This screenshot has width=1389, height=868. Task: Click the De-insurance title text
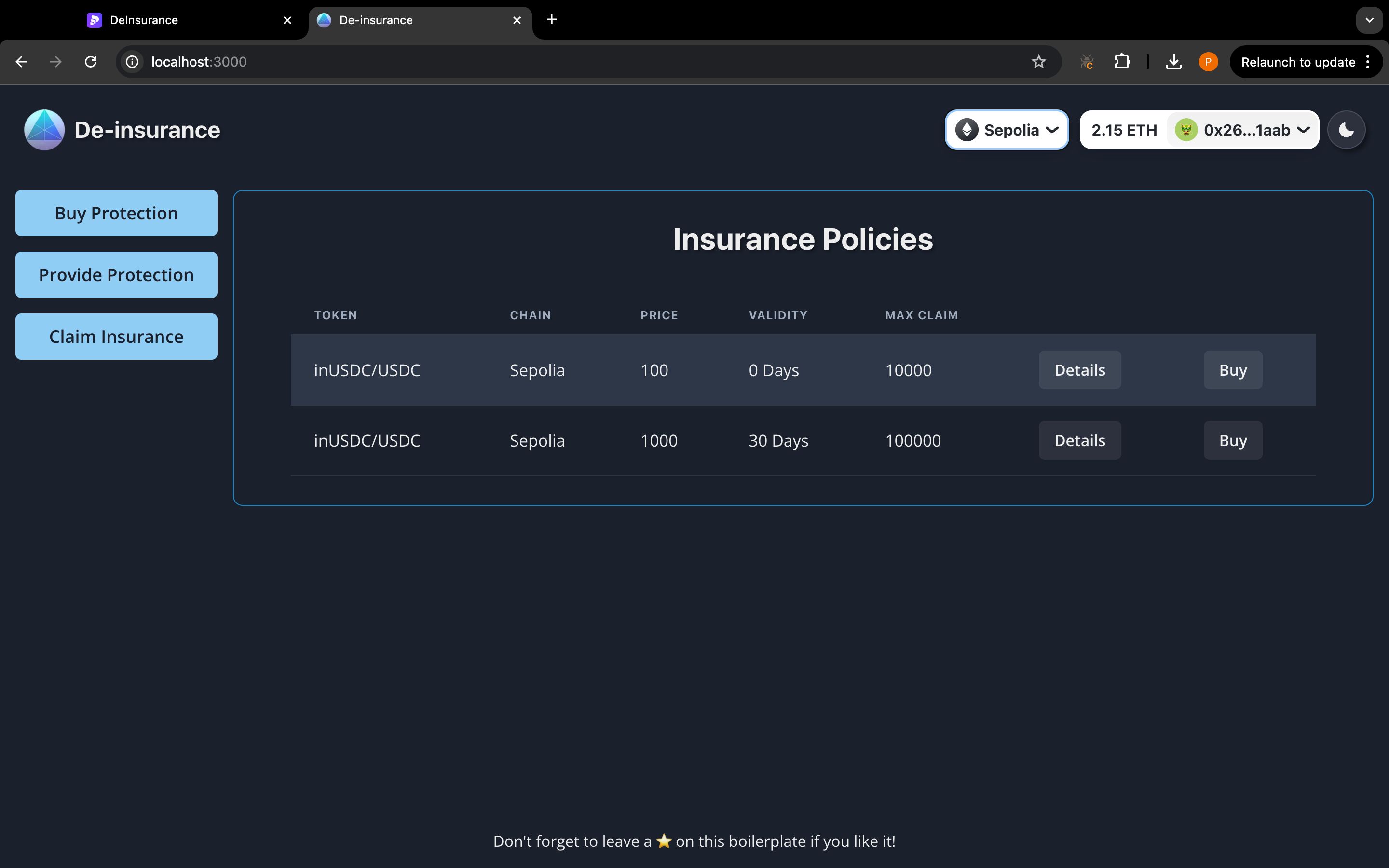point(147,130)
